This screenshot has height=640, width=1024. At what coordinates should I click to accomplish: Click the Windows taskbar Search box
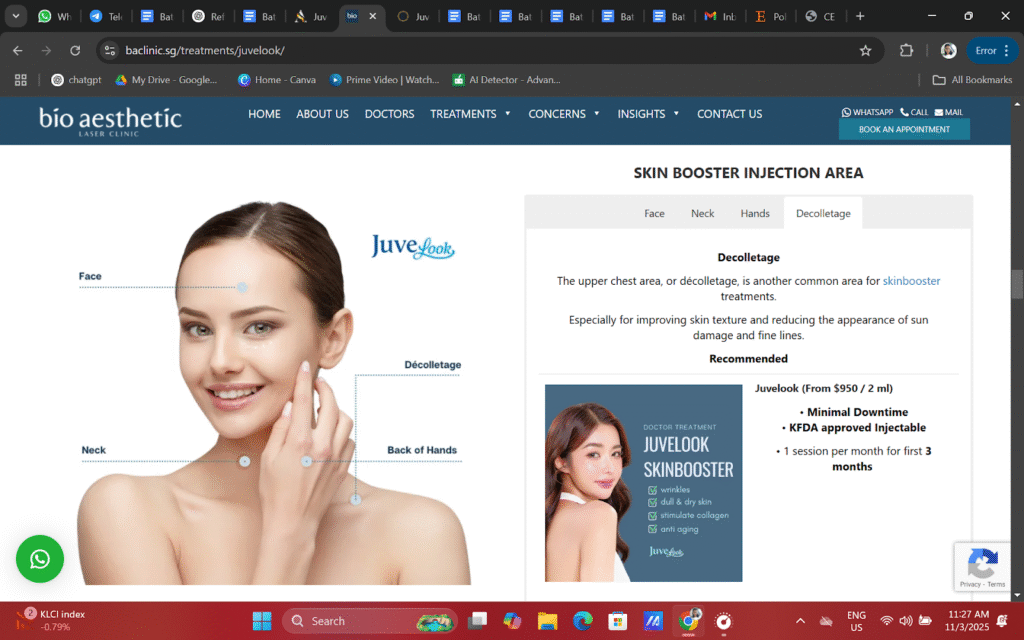(x=370, y=620)
